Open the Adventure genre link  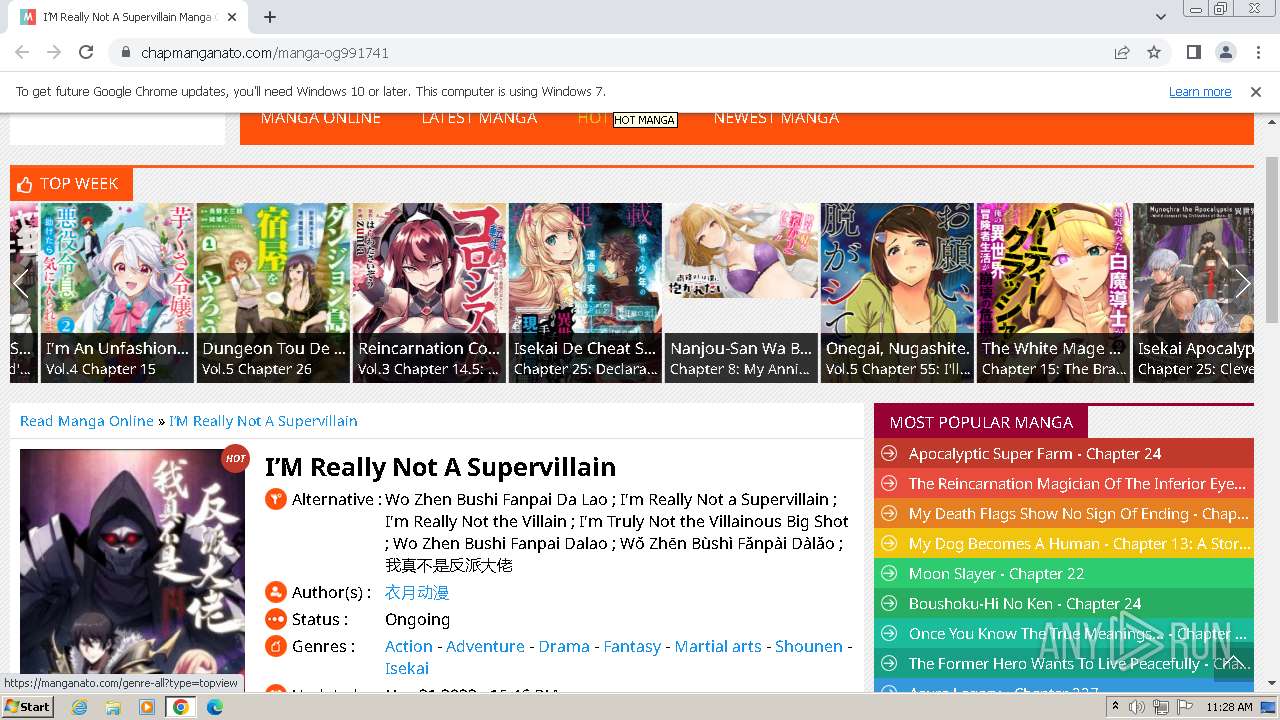(485, 647)
